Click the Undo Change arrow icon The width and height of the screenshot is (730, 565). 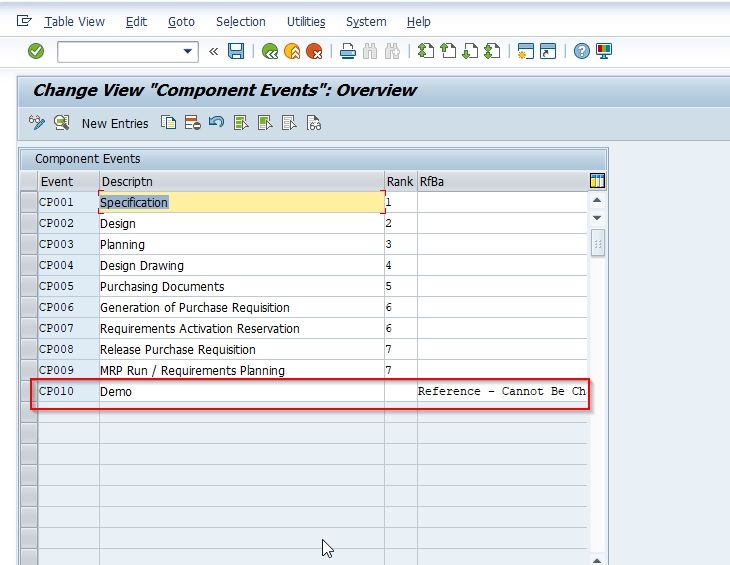[x=216, y=123]
